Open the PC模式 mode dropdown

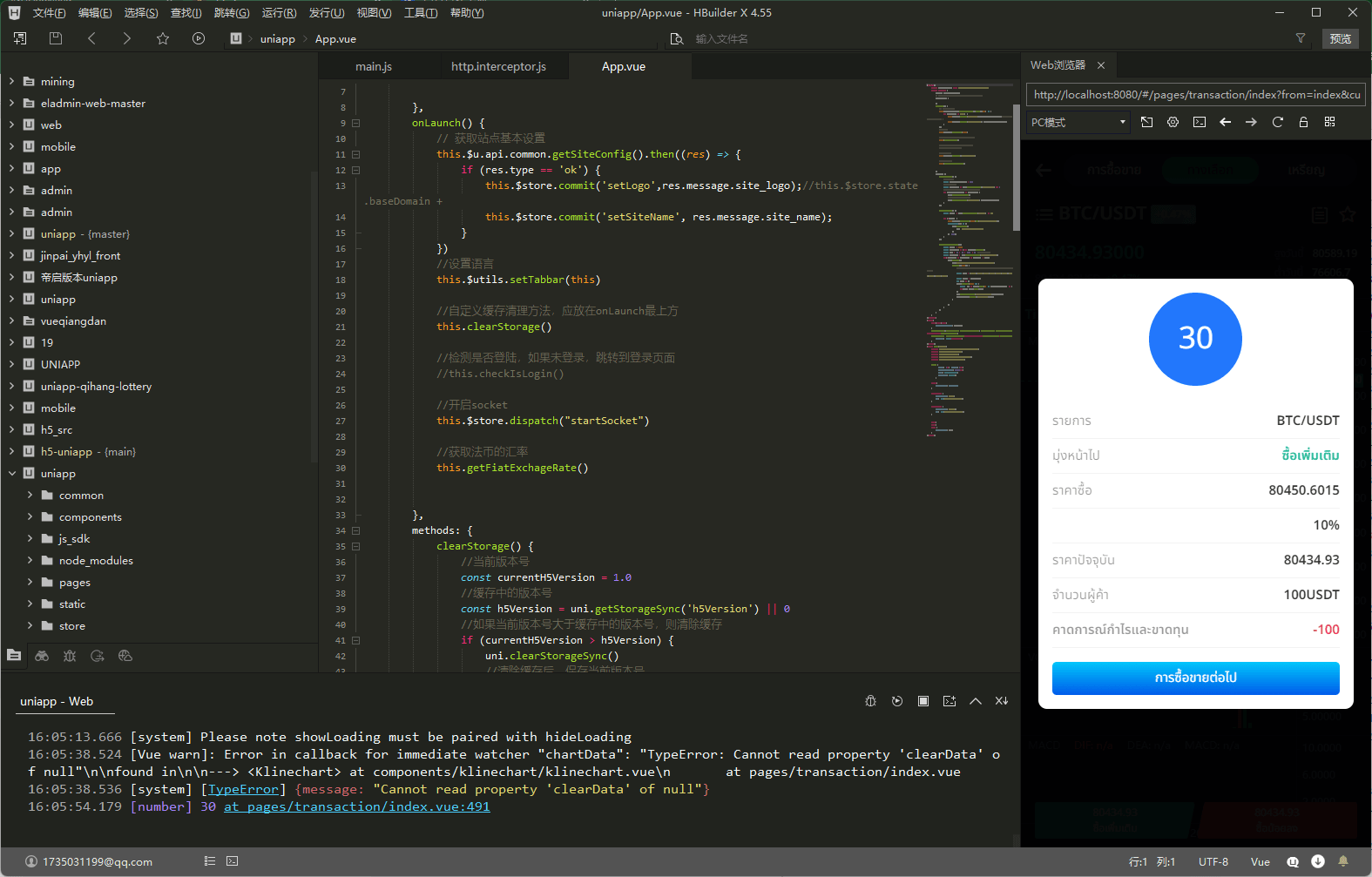1078,122
